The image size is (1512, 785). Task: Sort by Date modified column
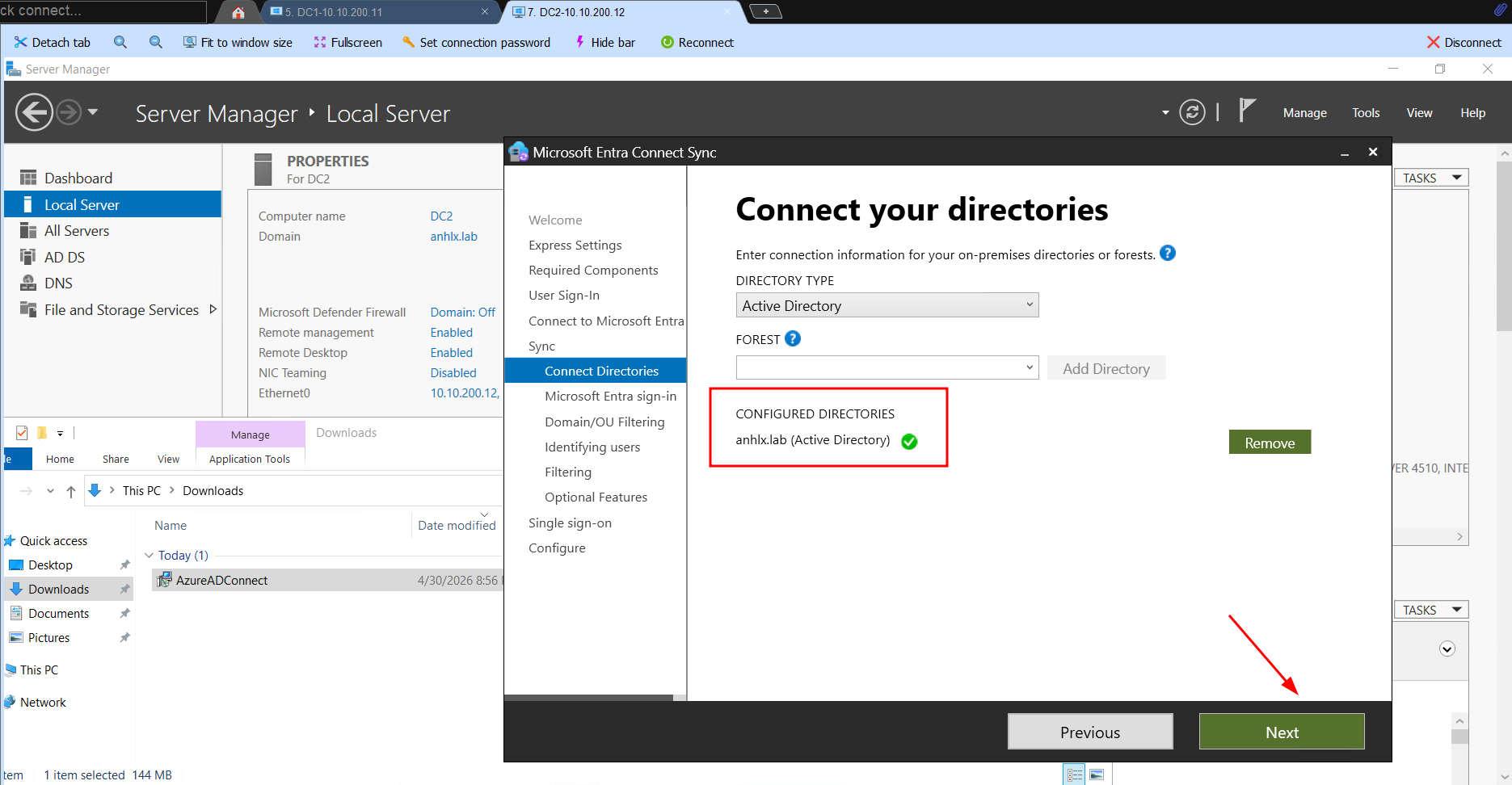tap(457, 525)
